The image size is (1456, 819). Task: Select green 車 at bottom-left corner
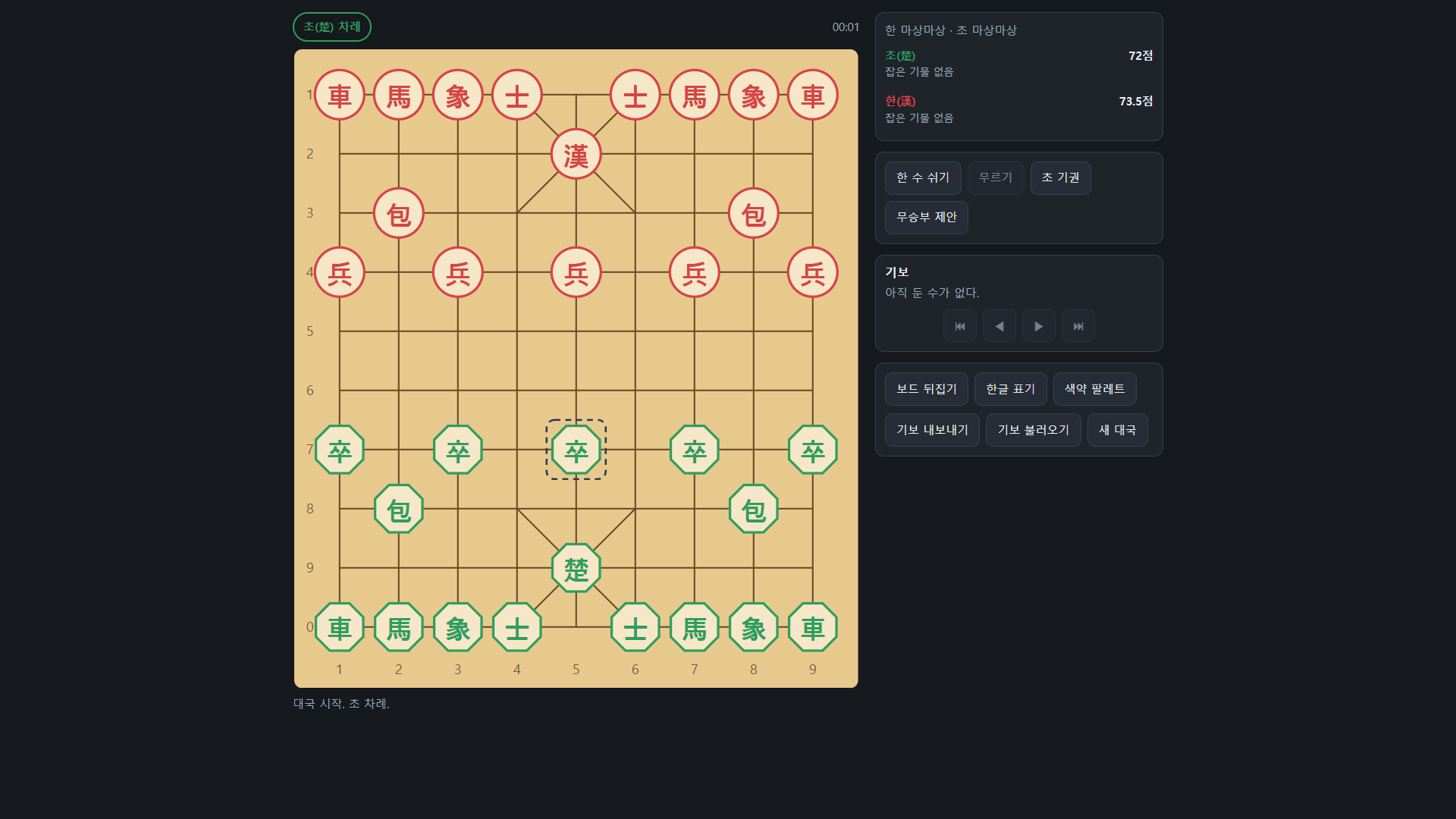[339, 627]
